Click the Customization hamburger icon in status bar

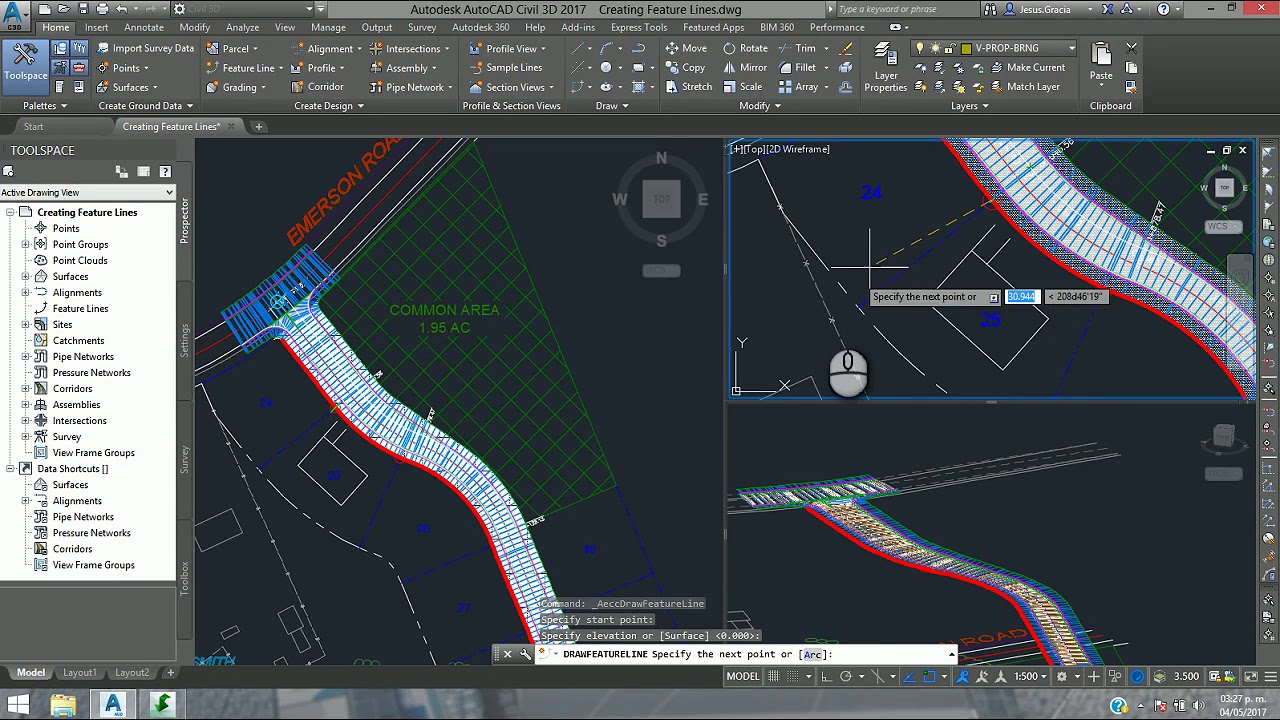[x=1269, y=676]
